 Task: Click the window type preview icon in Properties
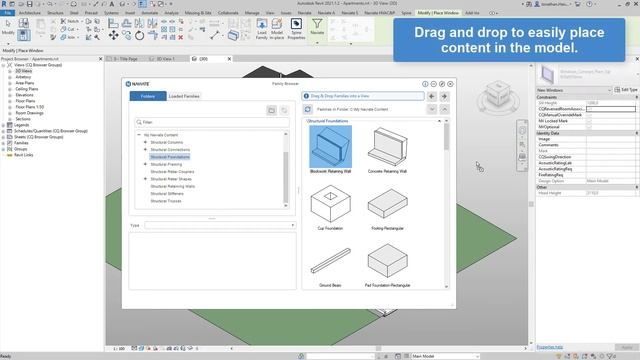click(x=547, y=76)
